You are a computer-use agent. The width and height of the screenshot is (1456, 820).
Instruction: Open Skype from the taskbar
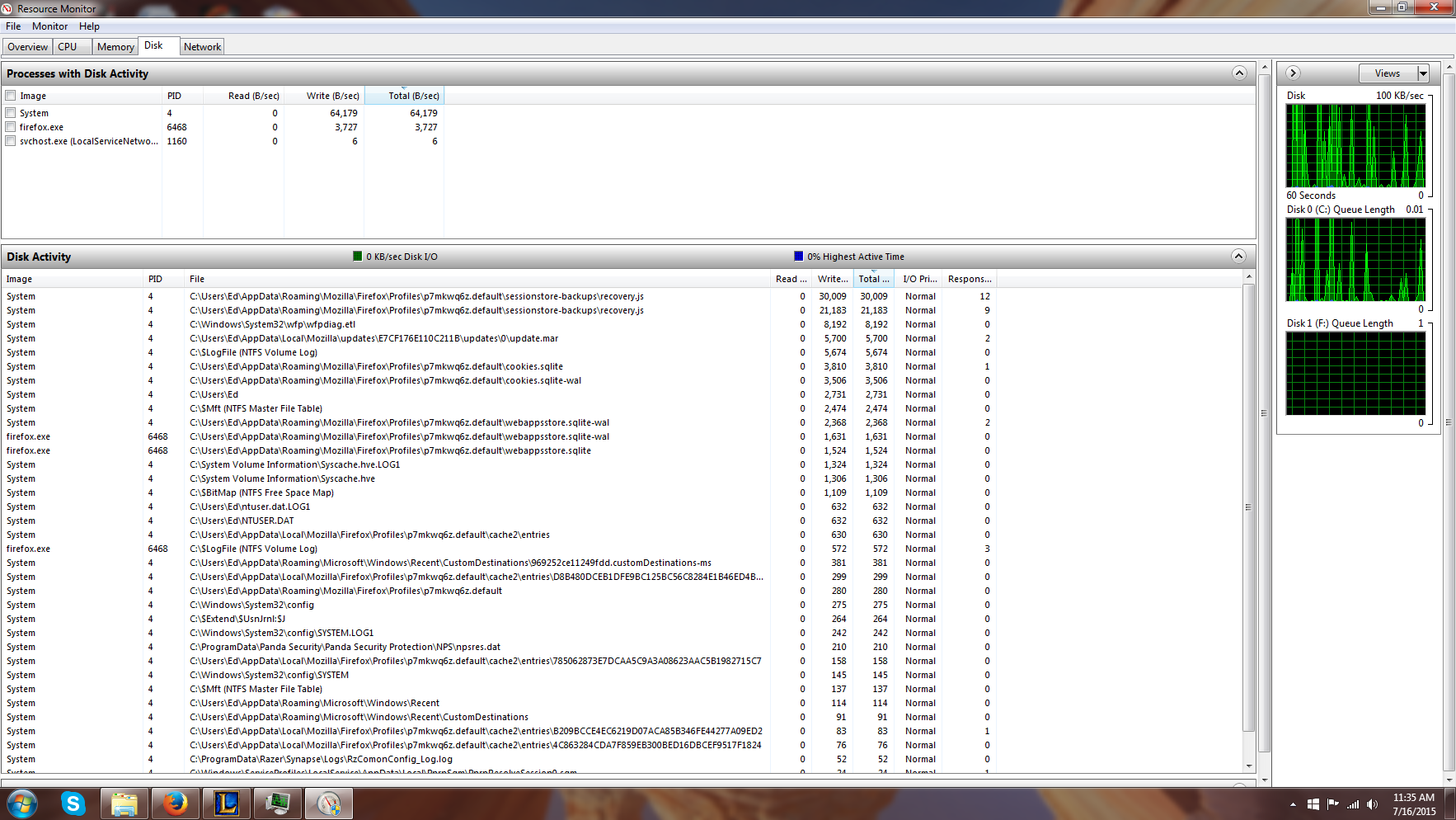pyautogui.click(x=73, y=803)
